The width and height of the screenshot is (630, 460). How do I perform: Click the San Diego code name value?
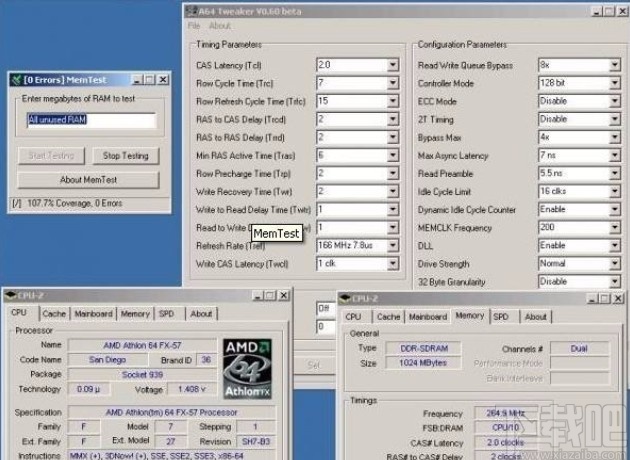coord(107,360)
